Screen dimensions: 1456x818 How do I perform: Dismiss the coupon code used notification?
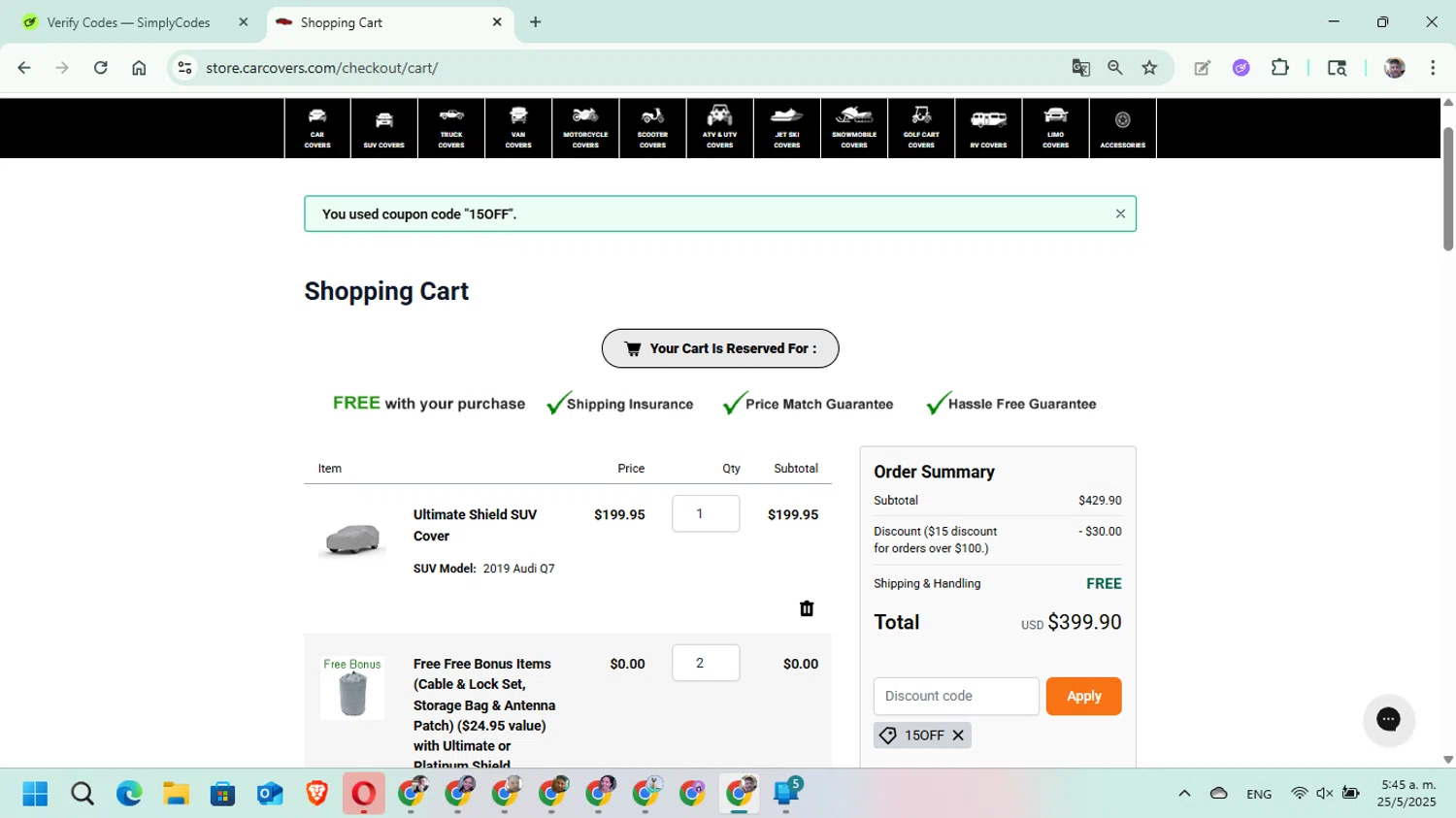pos(1120,213)
